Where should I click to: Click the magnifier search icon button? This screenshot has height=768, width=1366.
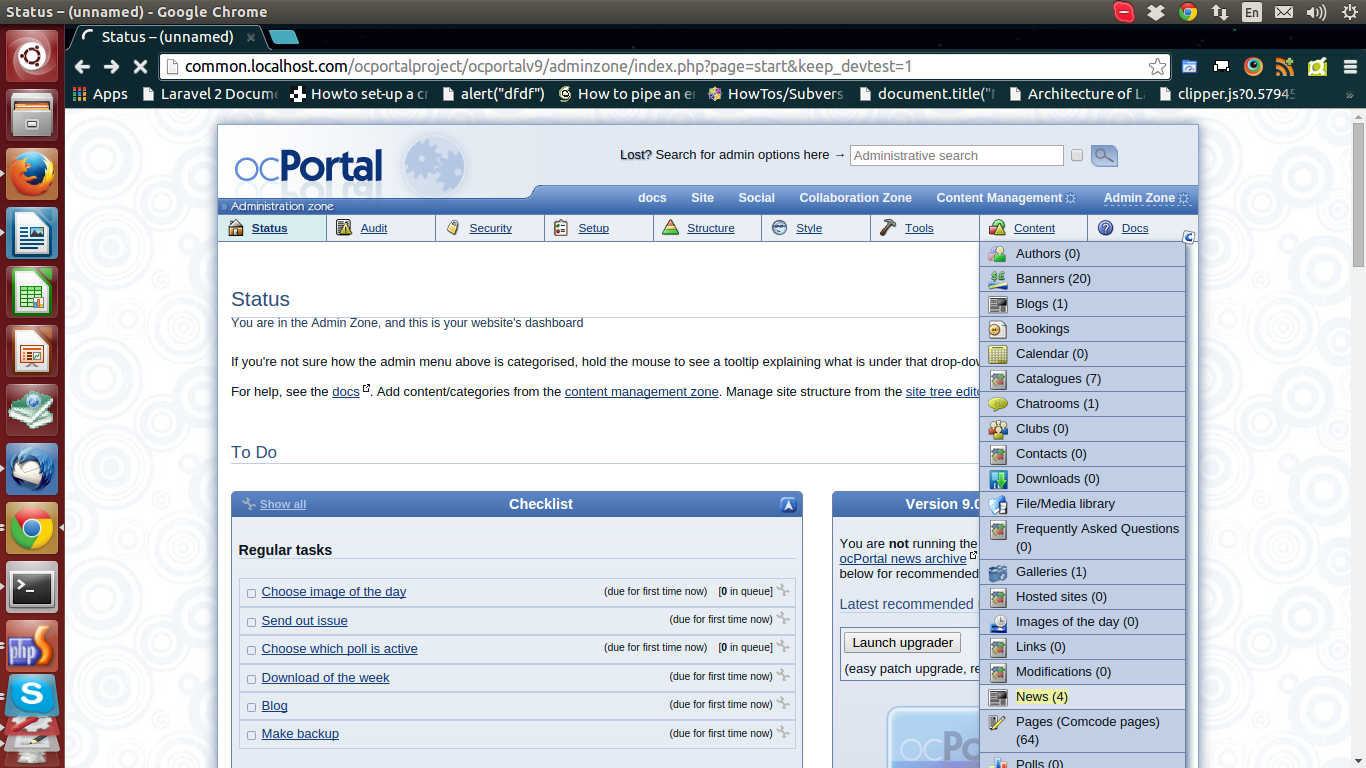coord(1104,156)
